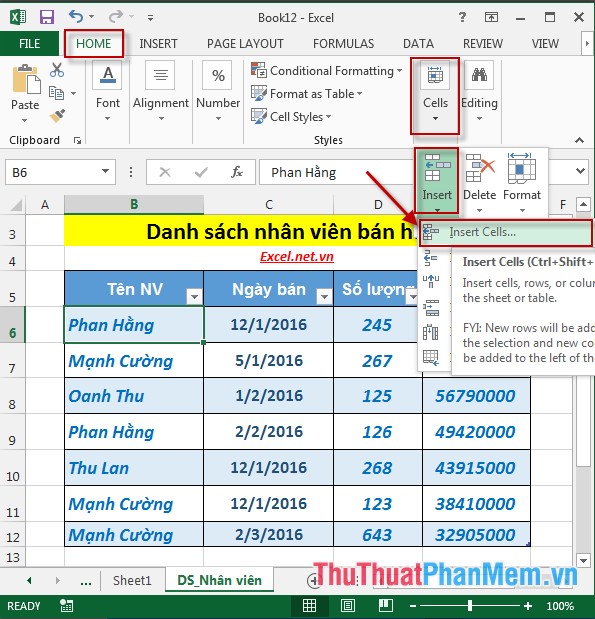Click the Insert Sheet Columns icon

click(431, 281)
